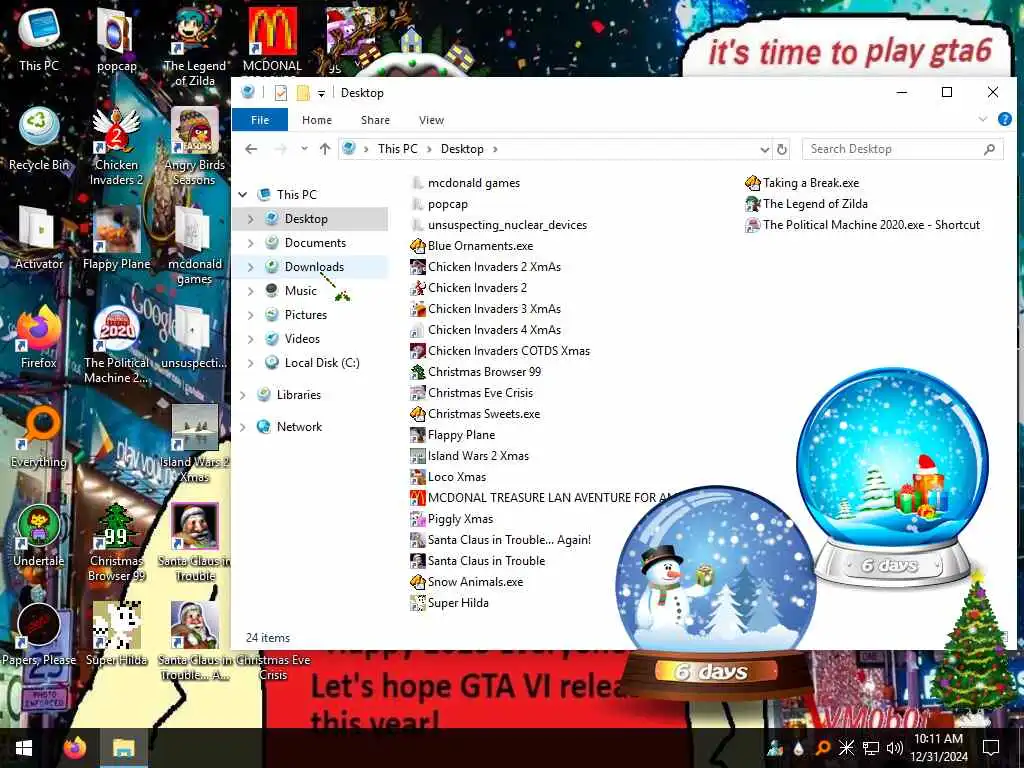Select File Explorer on the taskbar
This screenshot has width=1024, height=768.
click(123, 748)
